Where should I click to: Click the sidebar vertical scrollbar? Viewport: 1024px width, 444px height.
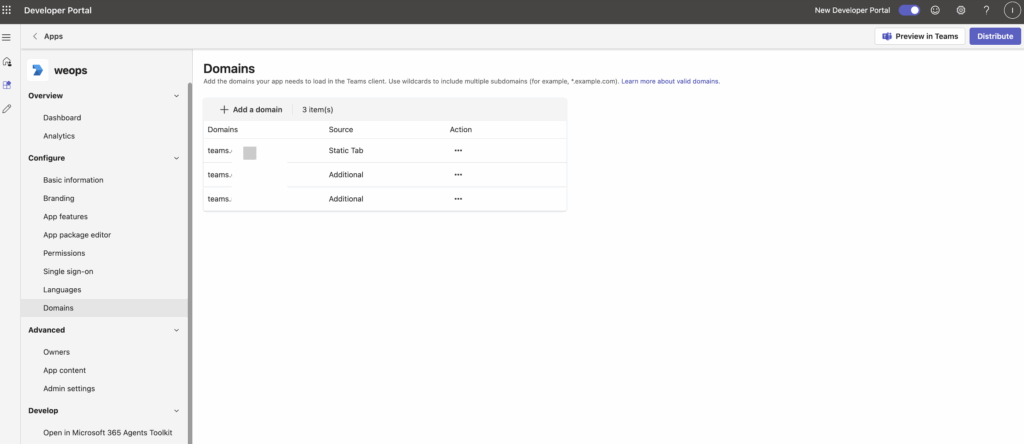click(x=190, y=261)
